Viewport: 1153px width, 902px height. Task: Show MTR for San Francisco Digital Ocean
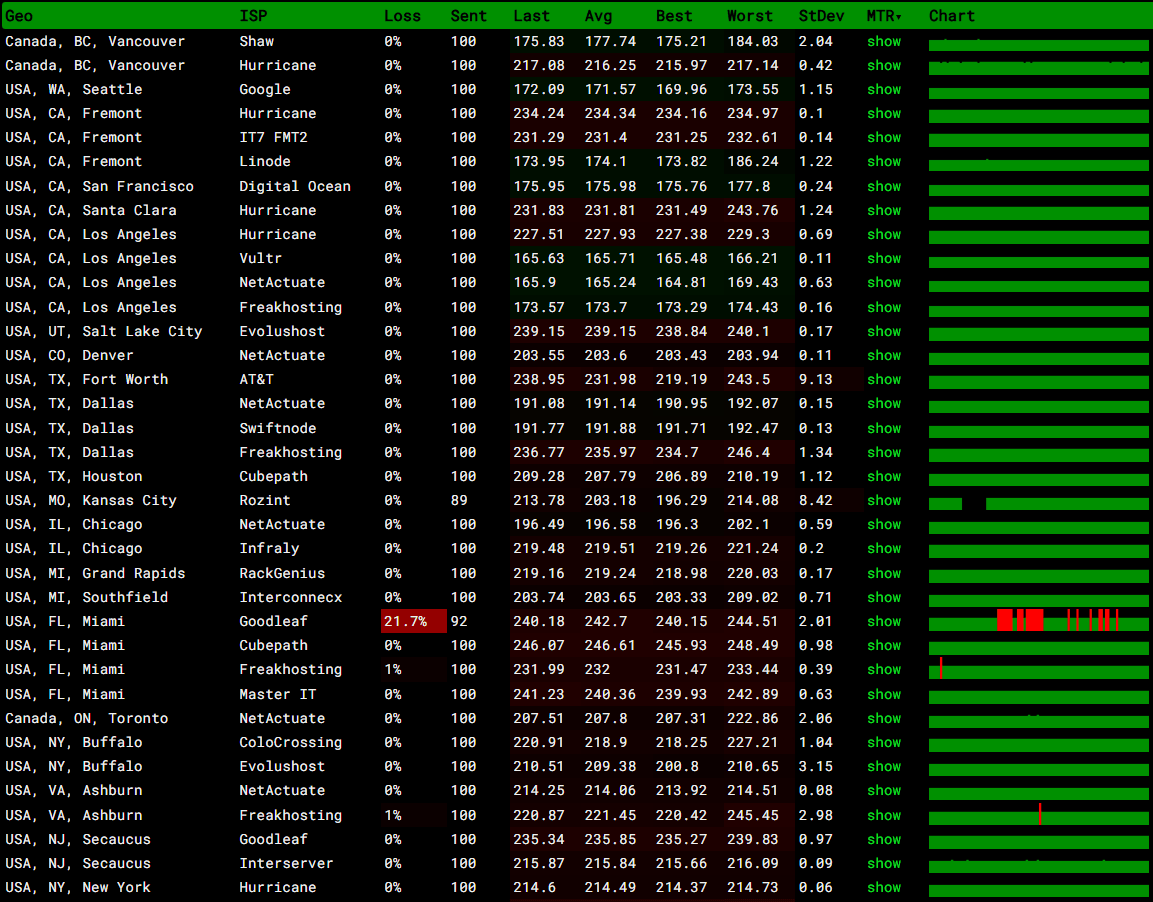[884, 187]
